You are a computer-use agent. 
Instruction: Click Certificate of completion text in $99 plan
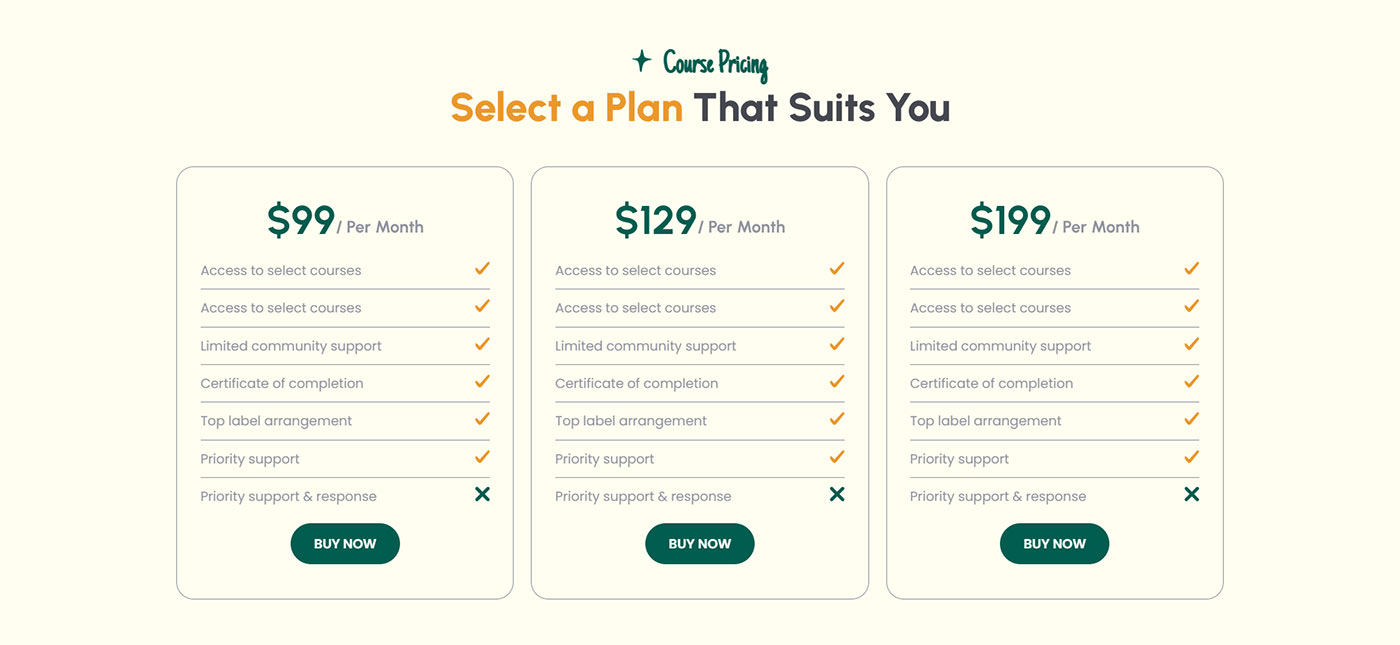coord(282,384)
